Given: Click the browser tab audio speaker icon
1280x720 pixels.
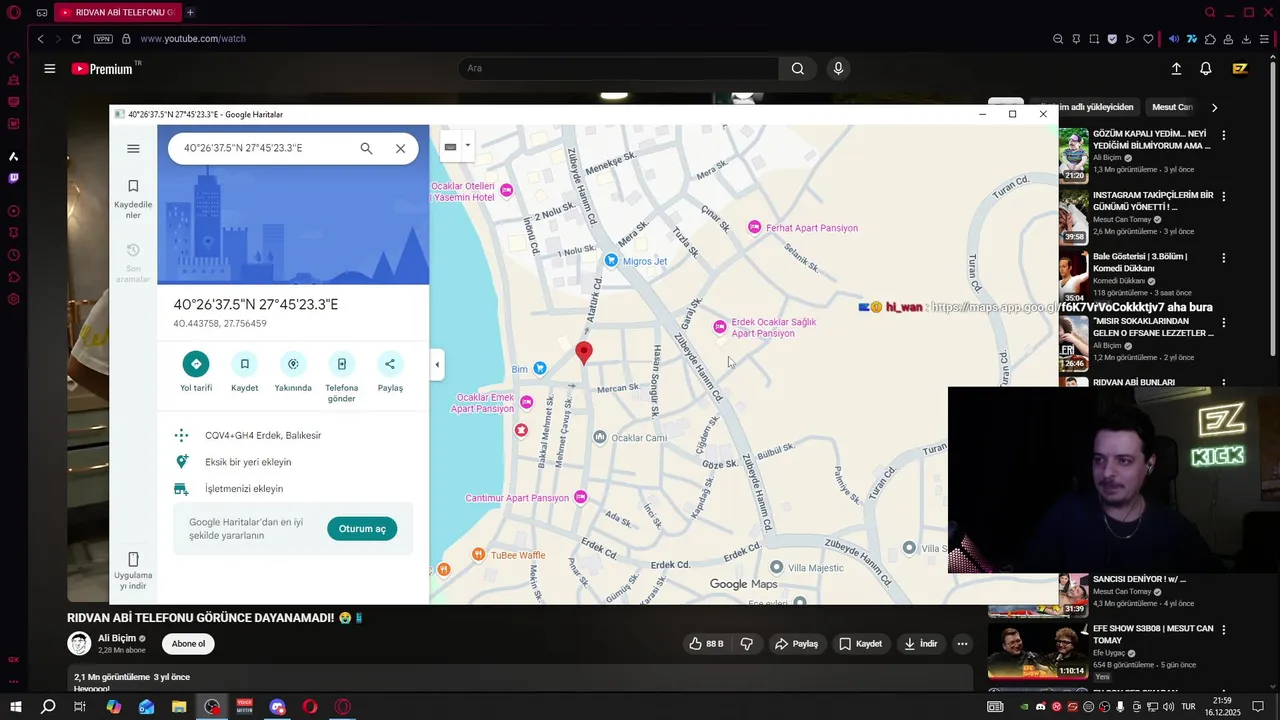Looking at the screenshot, I should point(1174,39).
